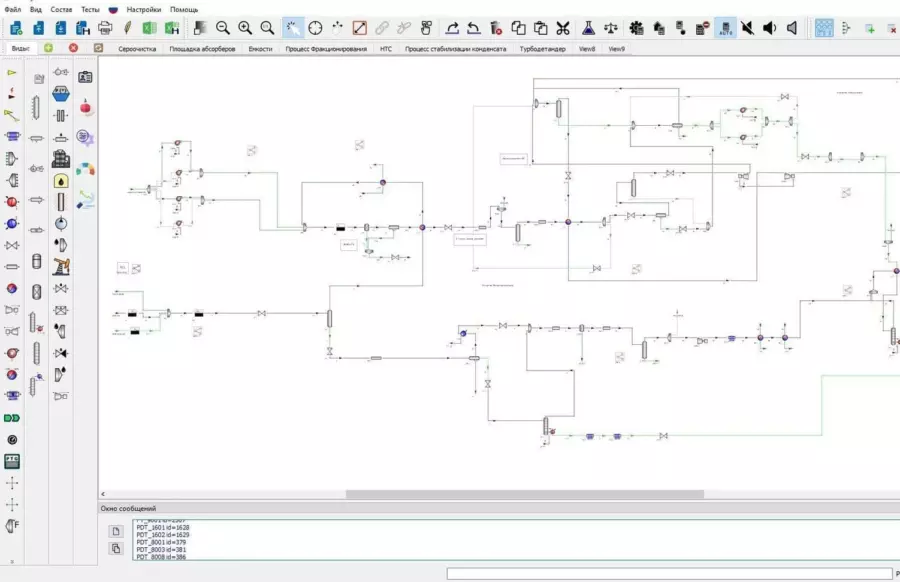Click the crosshair target tool icon
The height and width of the screenshot is (582, 900).
click(315, 28)
